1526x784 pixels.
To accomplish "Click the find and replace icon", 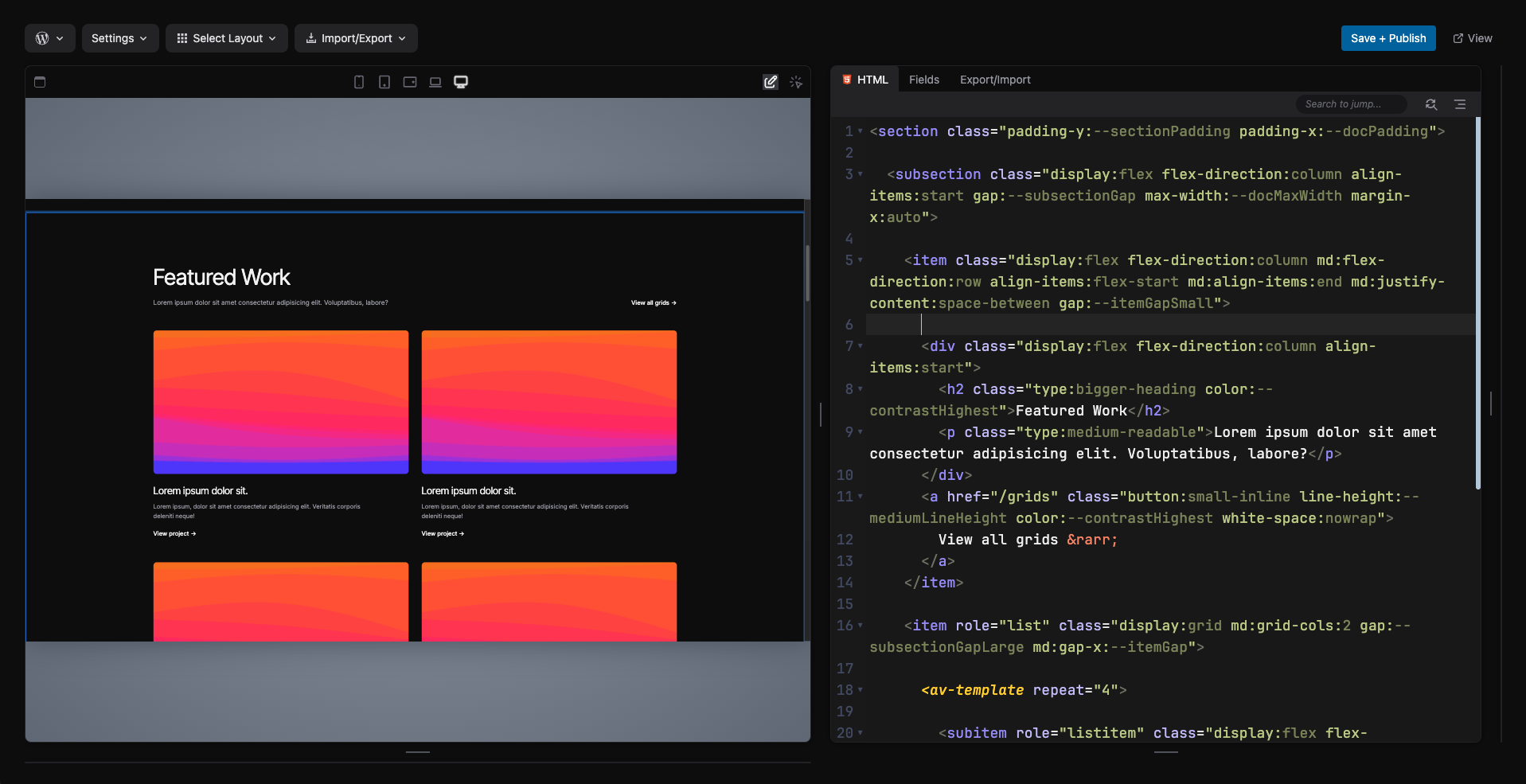I will click(x=1431, y=104).
